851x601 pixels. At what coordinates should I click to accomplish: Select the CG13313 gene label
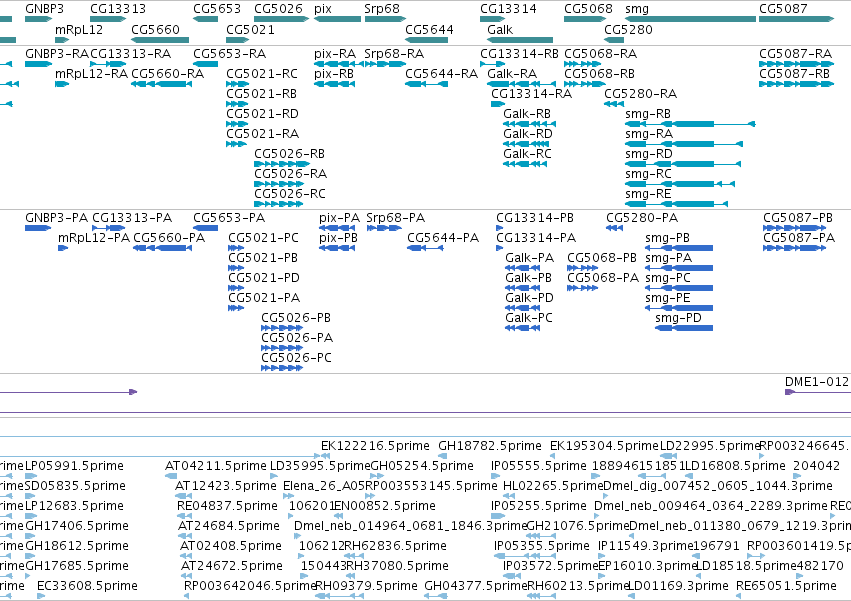(x=118, y=9)
